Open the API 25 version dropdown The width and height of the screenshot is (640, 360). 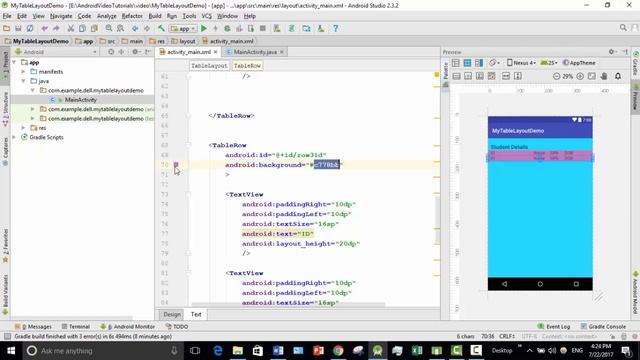pos(549,63)
